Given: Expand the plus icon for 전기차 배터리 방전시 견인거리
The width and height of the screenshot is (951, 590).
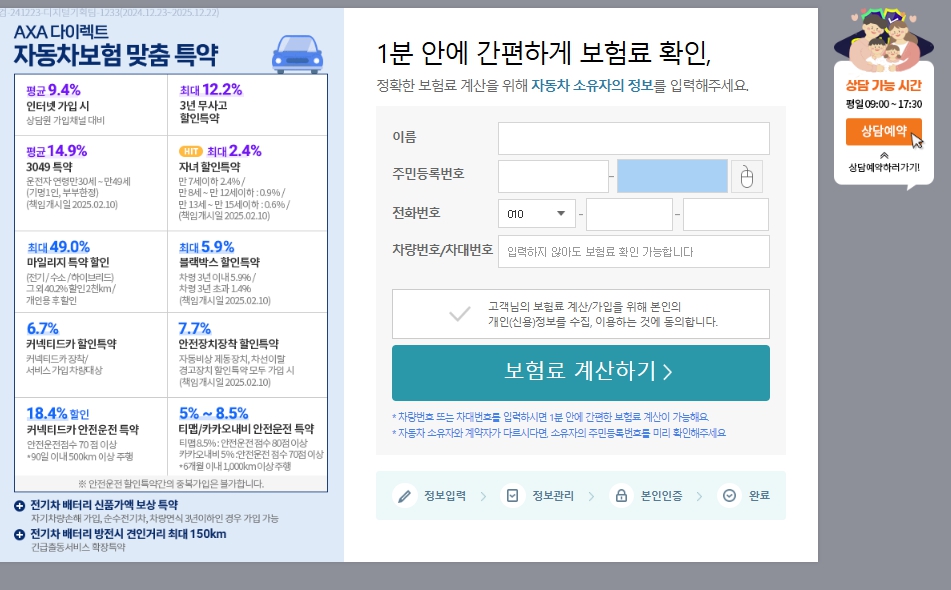Looking at the screenshot, I should (19, 534).
